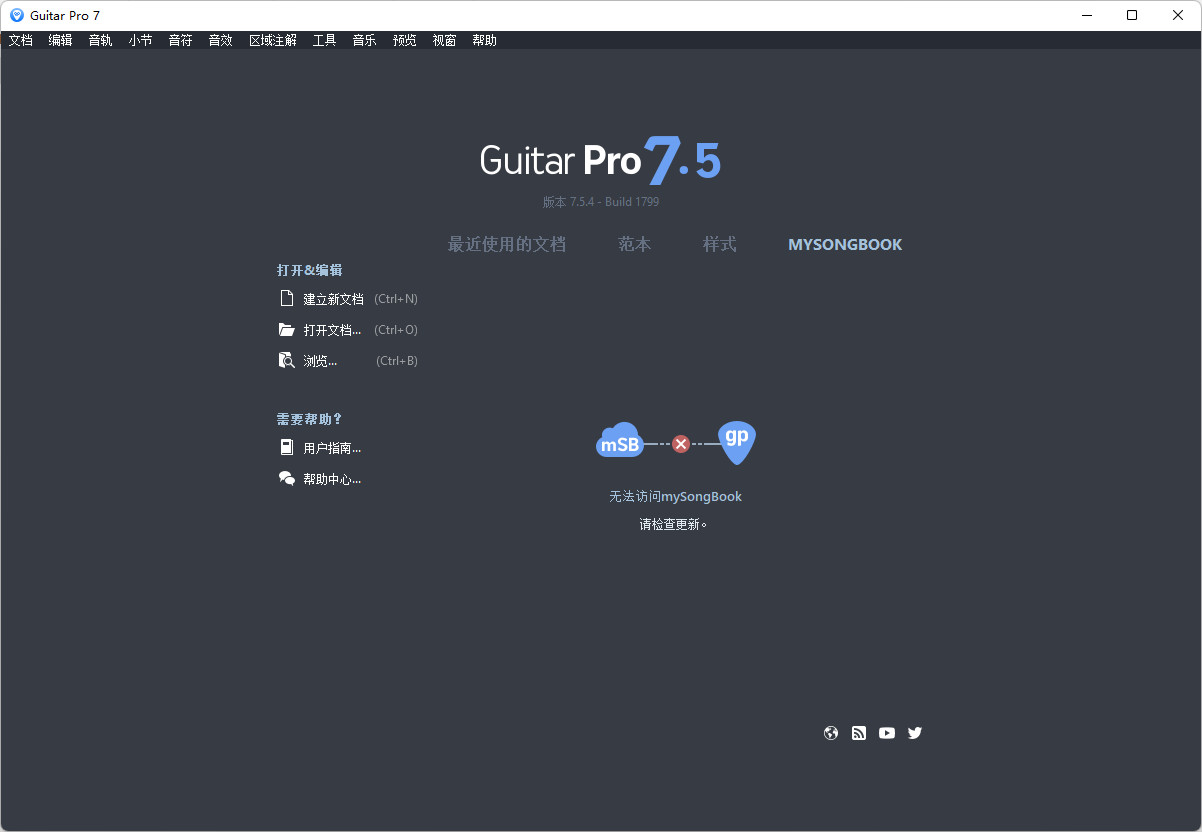The image size is (1202, 832).
Task: Click the browse magnifier icon
Action: tap(287, 361)
